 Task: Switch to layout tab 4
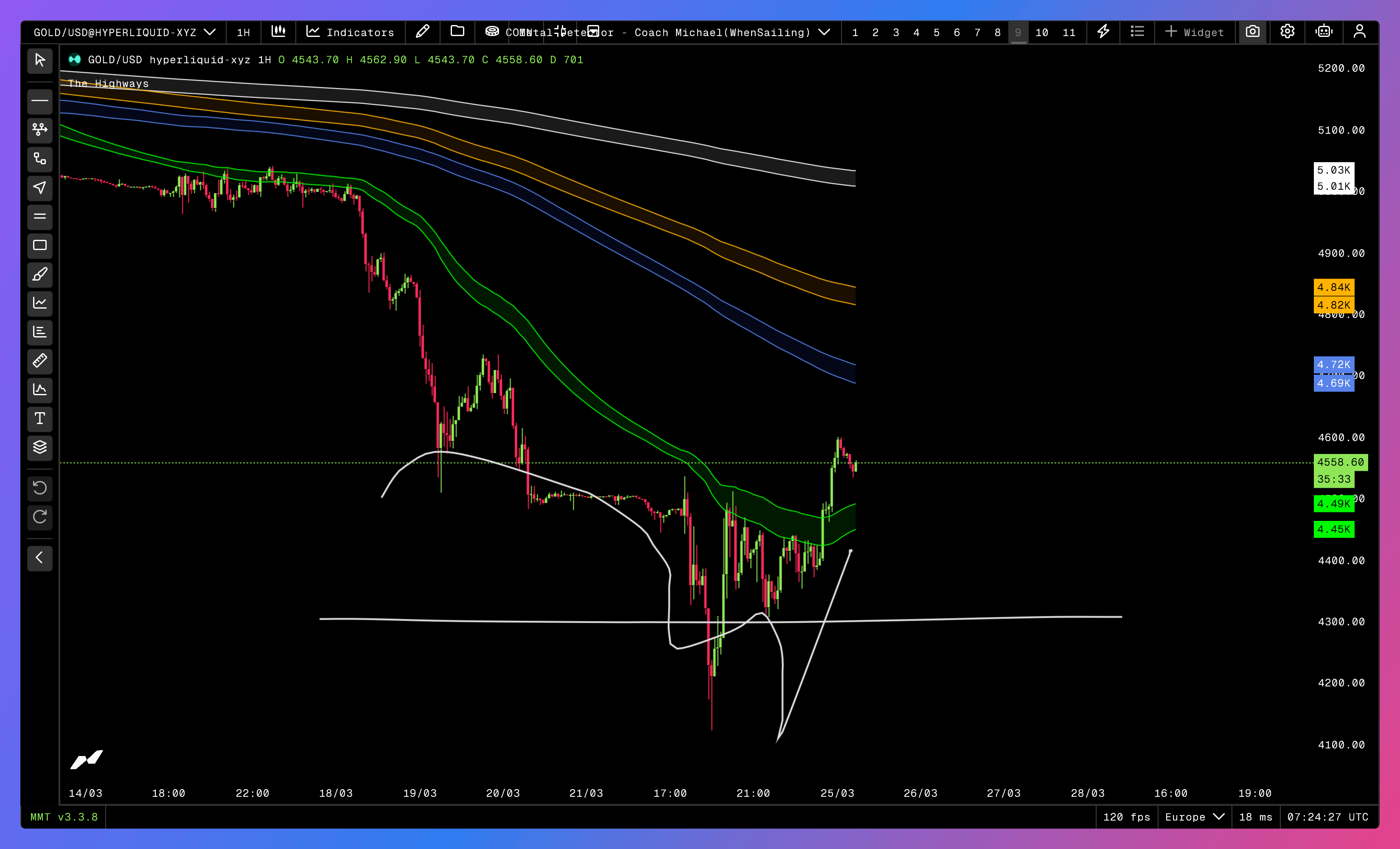(916, 32)
